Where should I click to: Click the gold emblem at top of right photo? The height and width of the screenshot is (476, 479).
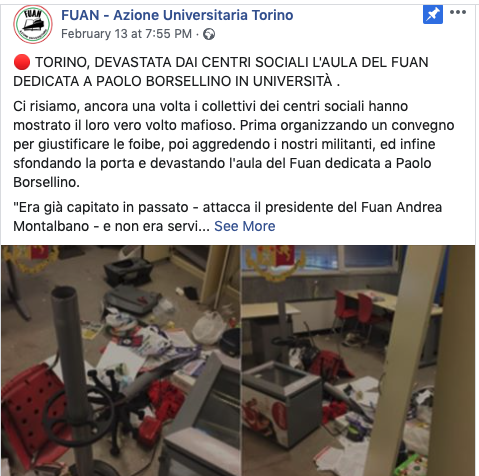[274, 262]
